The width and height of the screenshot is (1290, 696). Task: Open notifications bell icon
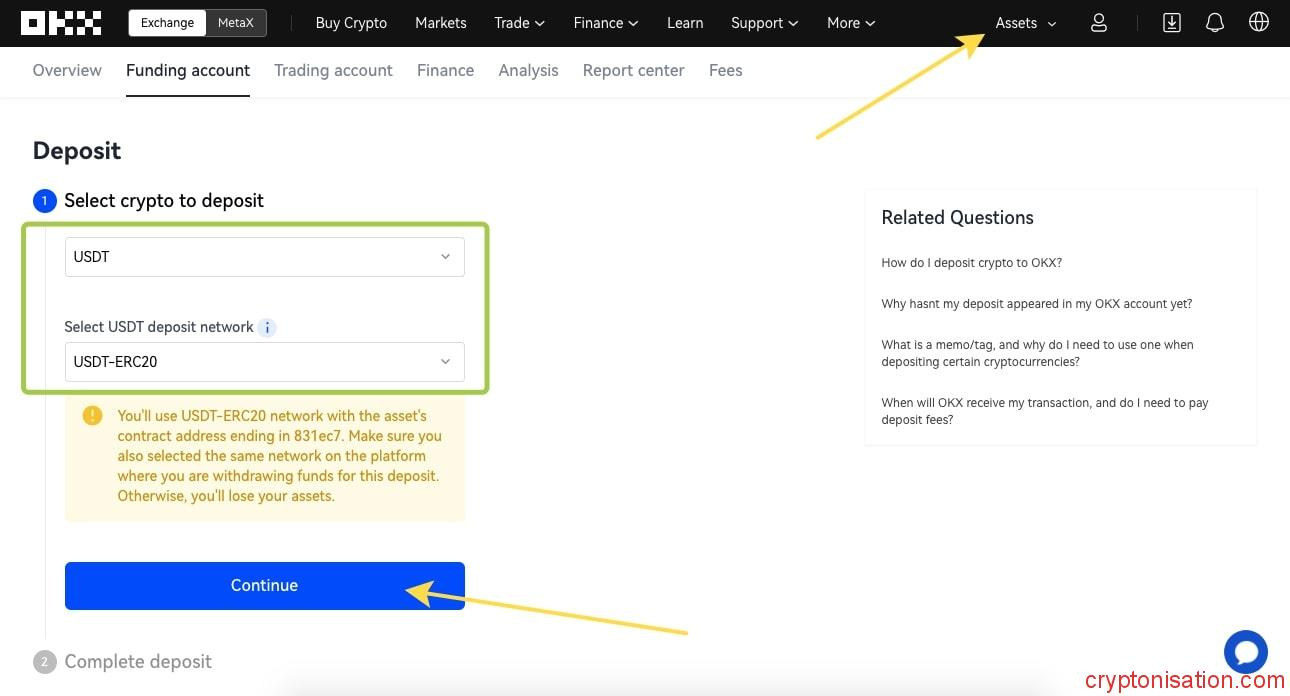pyautogui.click(x=1214, y=23)
